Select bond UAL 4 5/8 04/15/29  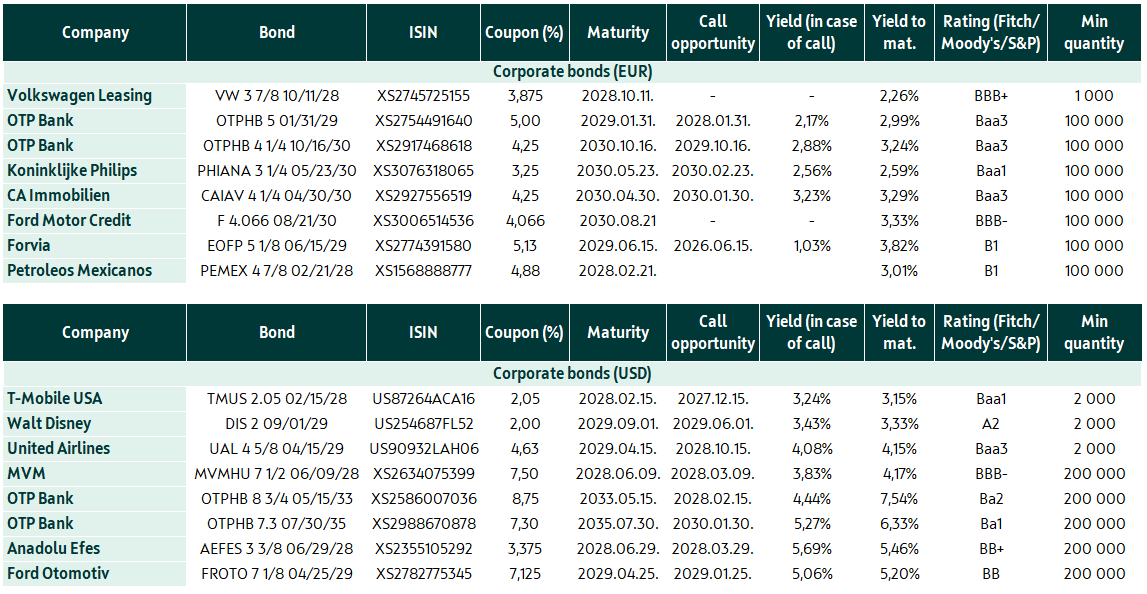click(x=277, y=448)
